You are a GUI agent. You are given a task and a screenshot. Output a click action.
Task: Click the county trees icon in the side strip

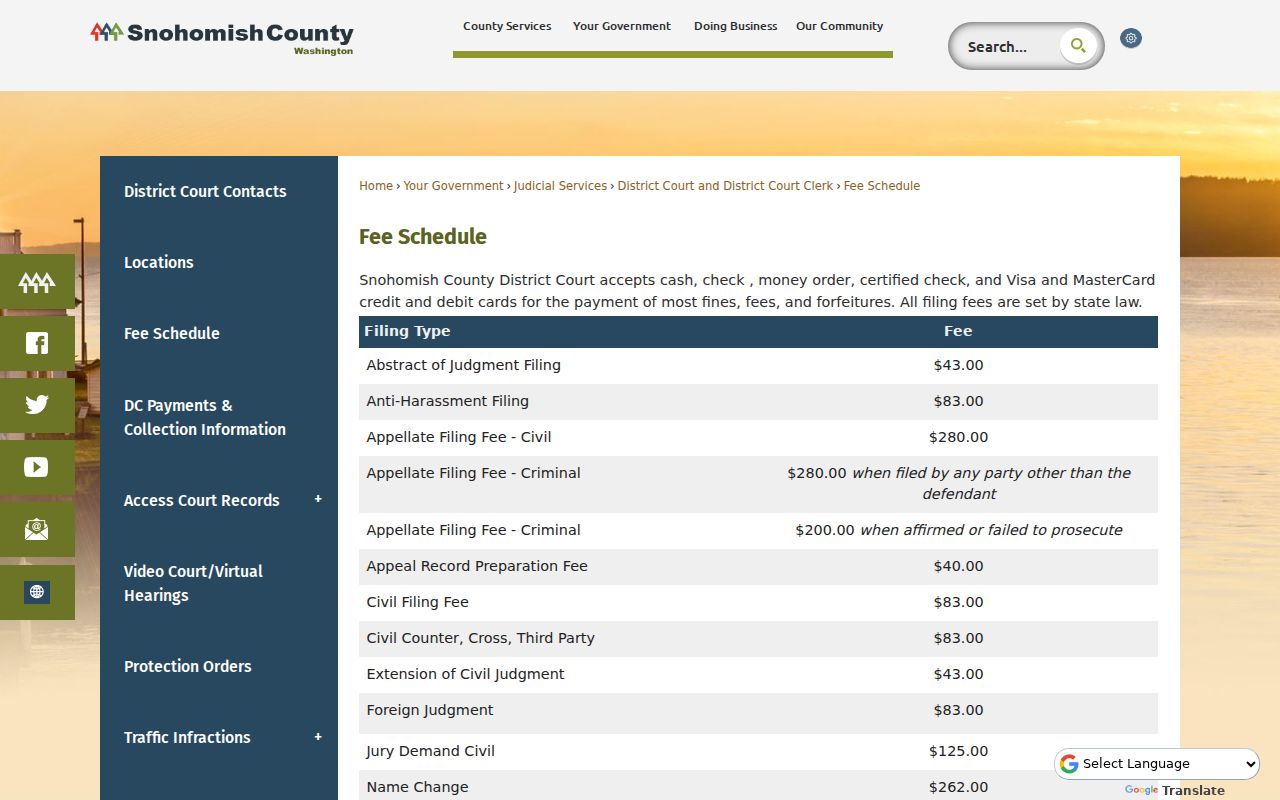tap(37, 282)
